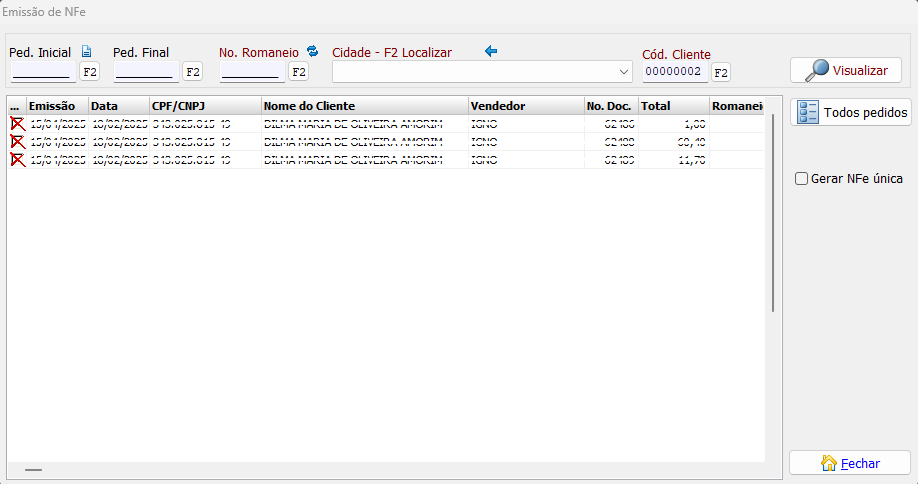
Task: Click the document icon beside Ped. Inicial
Action: (86, 52)
